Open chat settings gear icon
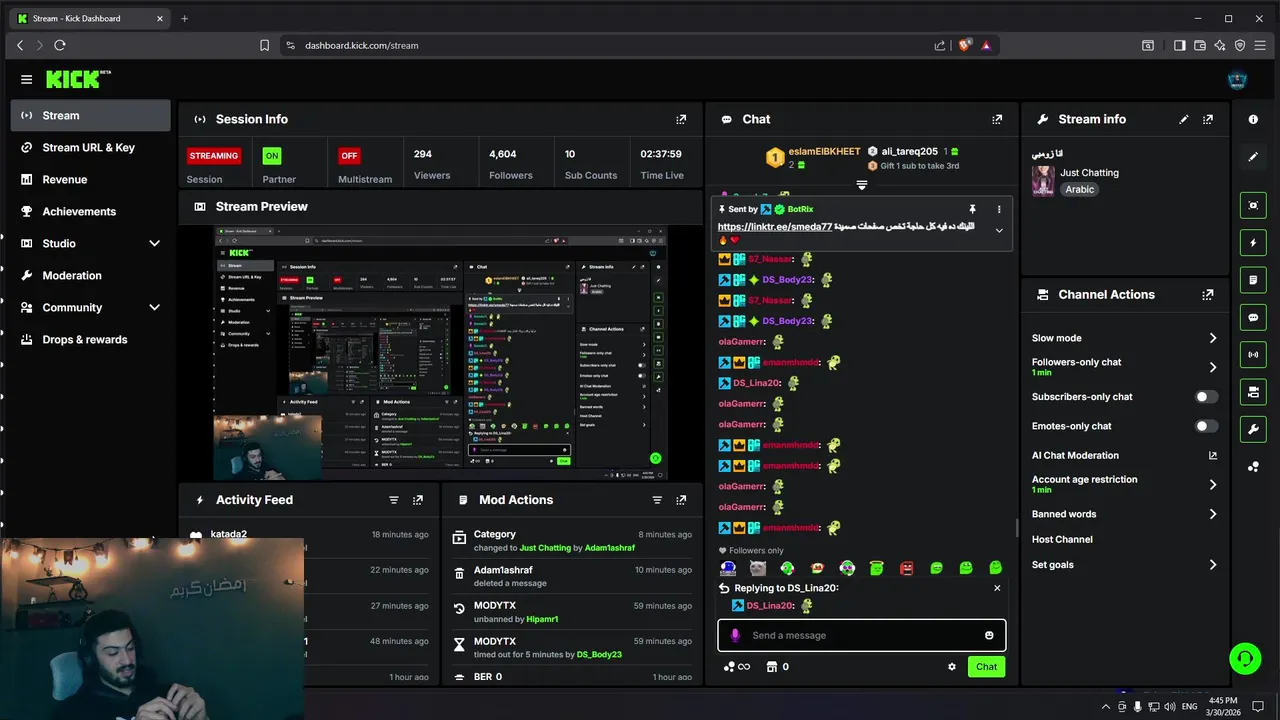 pyautogui.click(x=952, y=667)
